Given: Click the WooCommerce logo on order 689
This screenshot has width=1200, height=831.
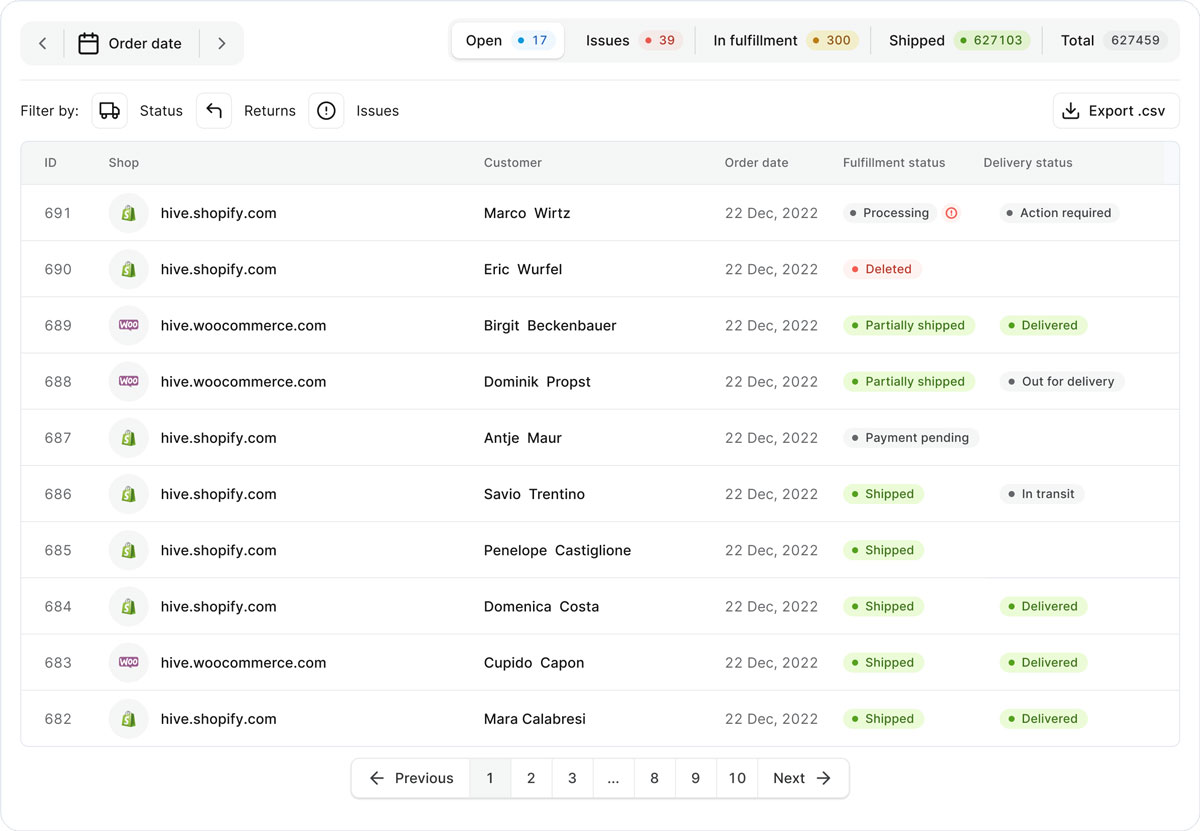Looking at the screenshot, I should [x=128, y=325].
